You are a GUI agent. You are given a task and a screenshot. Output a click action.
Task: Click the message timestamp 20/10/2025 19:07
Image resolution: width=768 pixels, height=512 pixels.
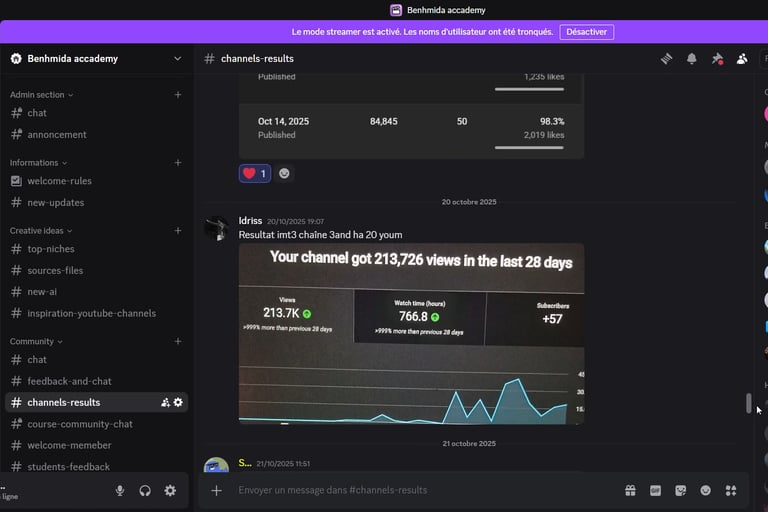(x=295, y=222)
